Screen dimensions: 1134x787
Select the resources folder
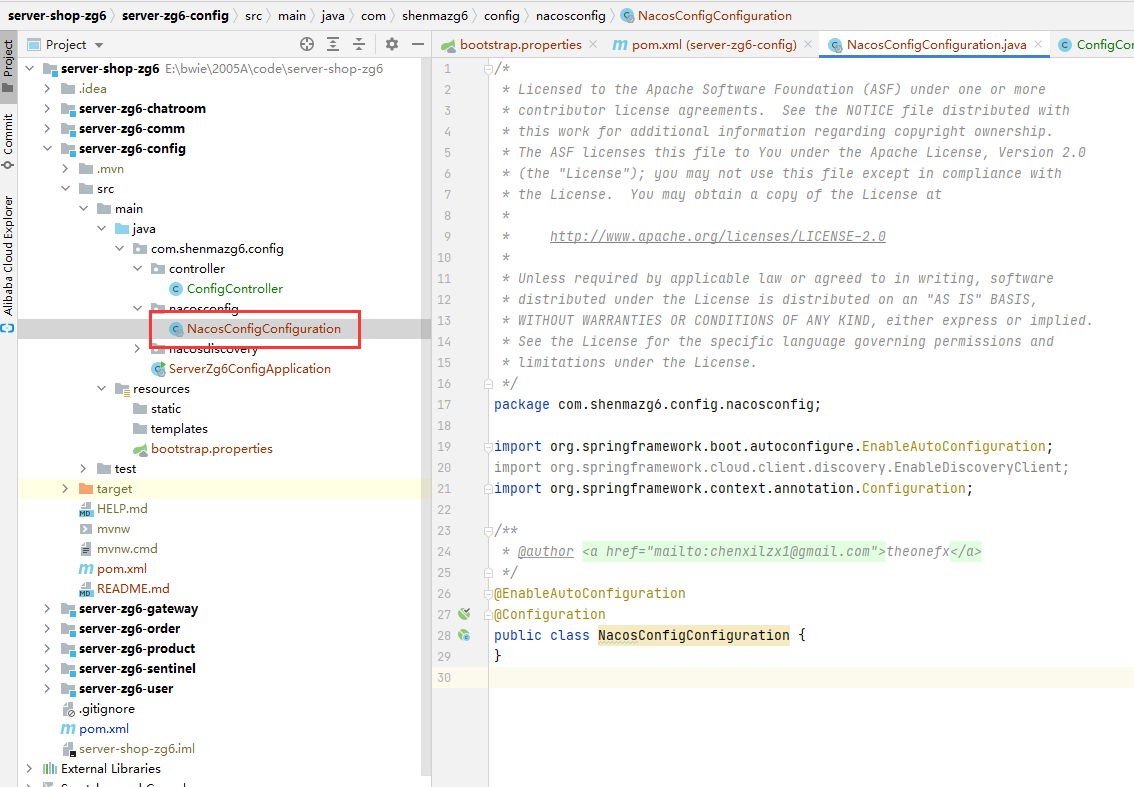(161, 389)
